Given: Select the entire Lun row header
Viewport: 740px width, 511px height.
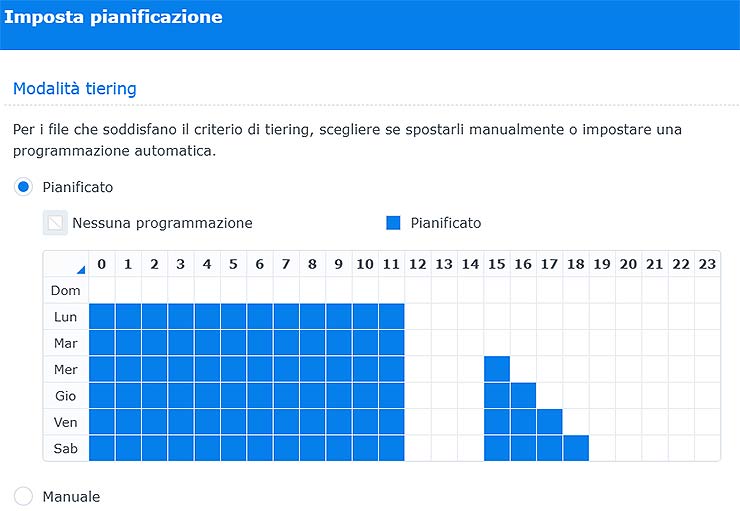Looking at the screenshot, I should 66,317.
